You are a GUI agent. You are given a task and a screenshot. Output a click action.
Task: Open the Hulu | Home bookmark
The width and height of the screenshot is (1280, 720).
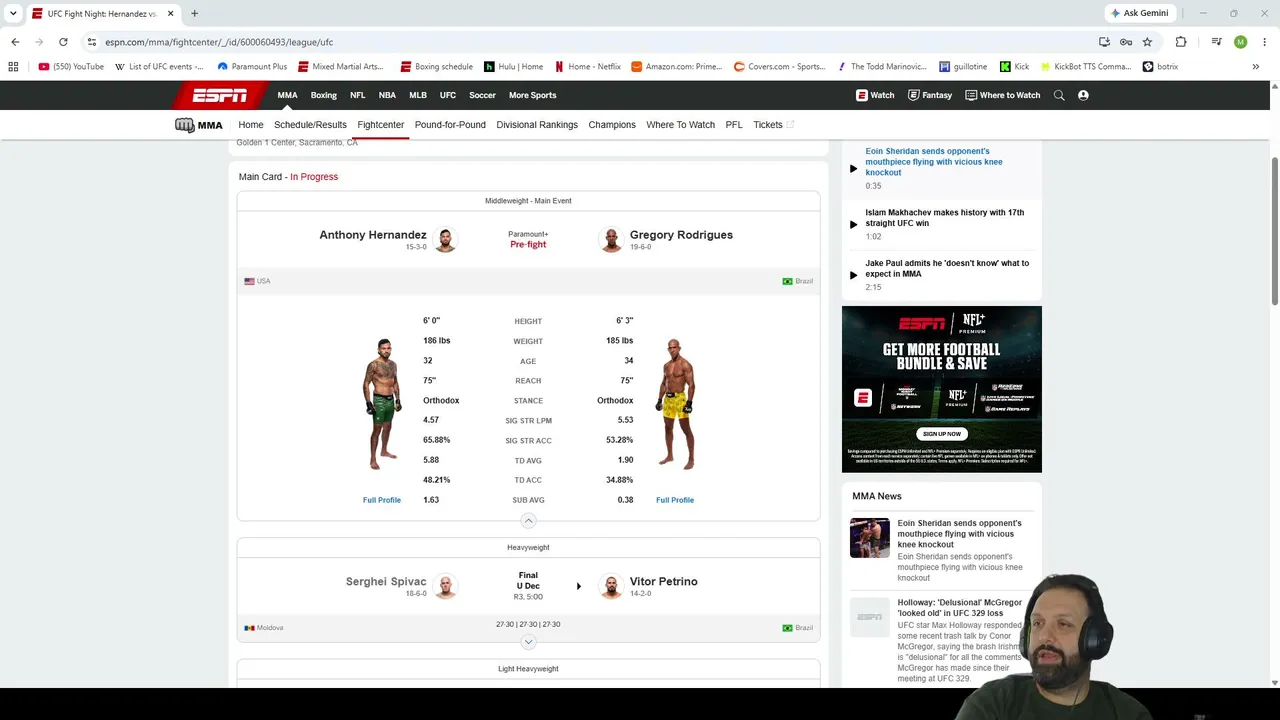tap(514, 67)
